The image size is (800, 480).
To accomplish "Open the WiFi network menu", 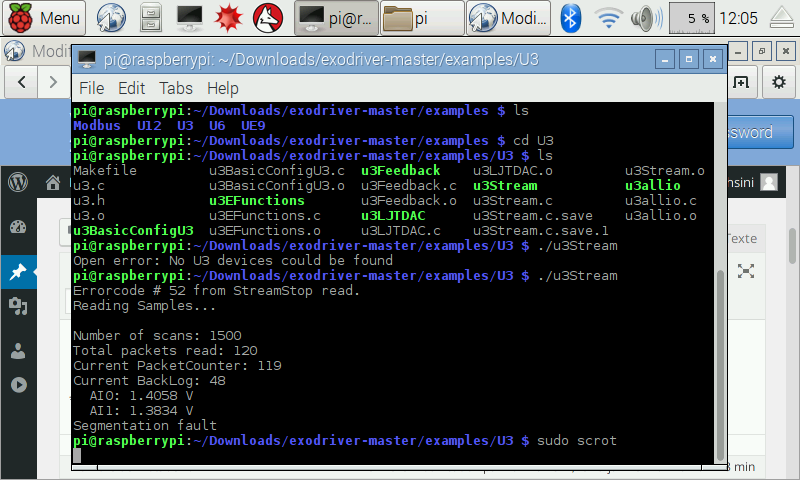I will [x=608, y=18].
